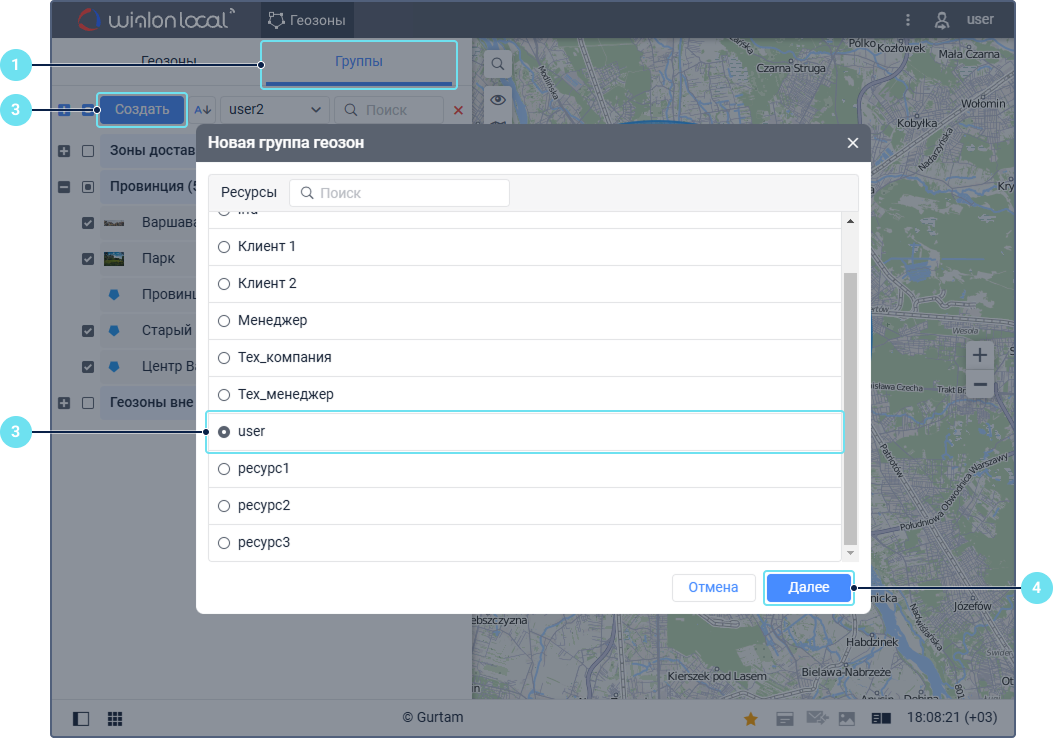1053x738 pixels.
Task: Click the red clear-search X icon
Action: pos(458,110)
